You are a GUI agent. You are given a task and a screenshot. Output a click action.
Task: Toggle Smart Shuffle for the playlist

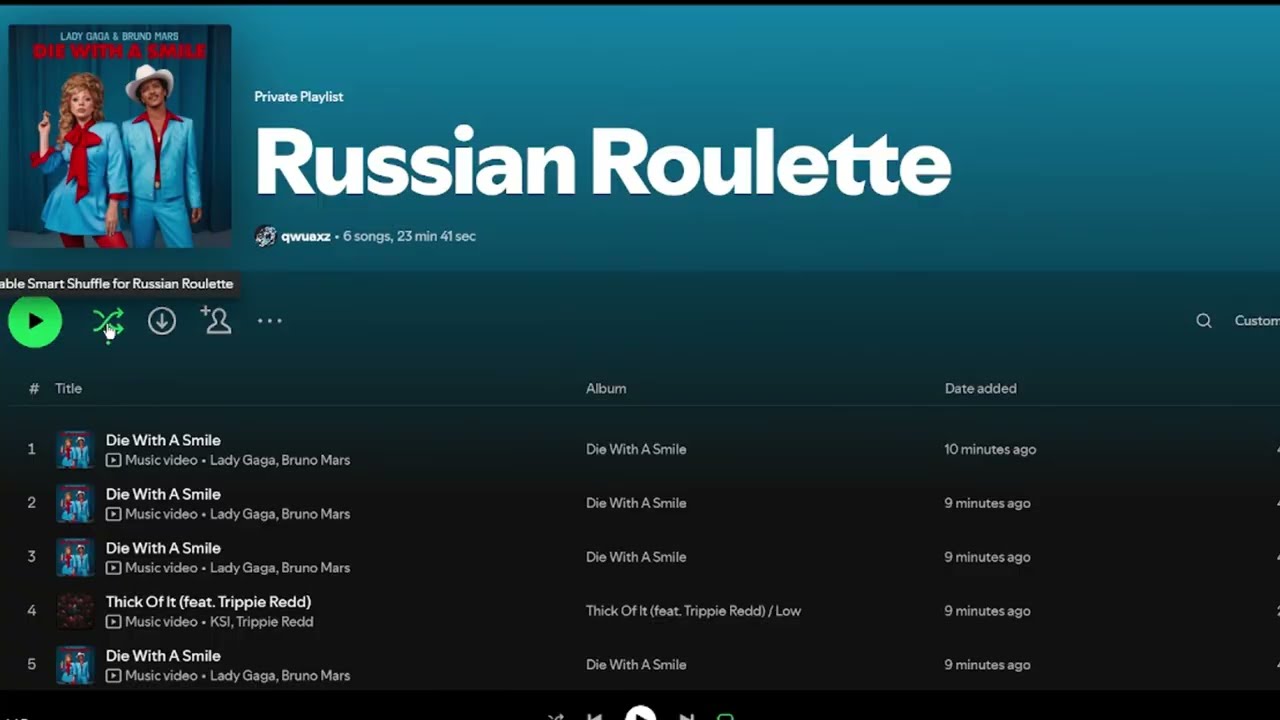[108, 321]
